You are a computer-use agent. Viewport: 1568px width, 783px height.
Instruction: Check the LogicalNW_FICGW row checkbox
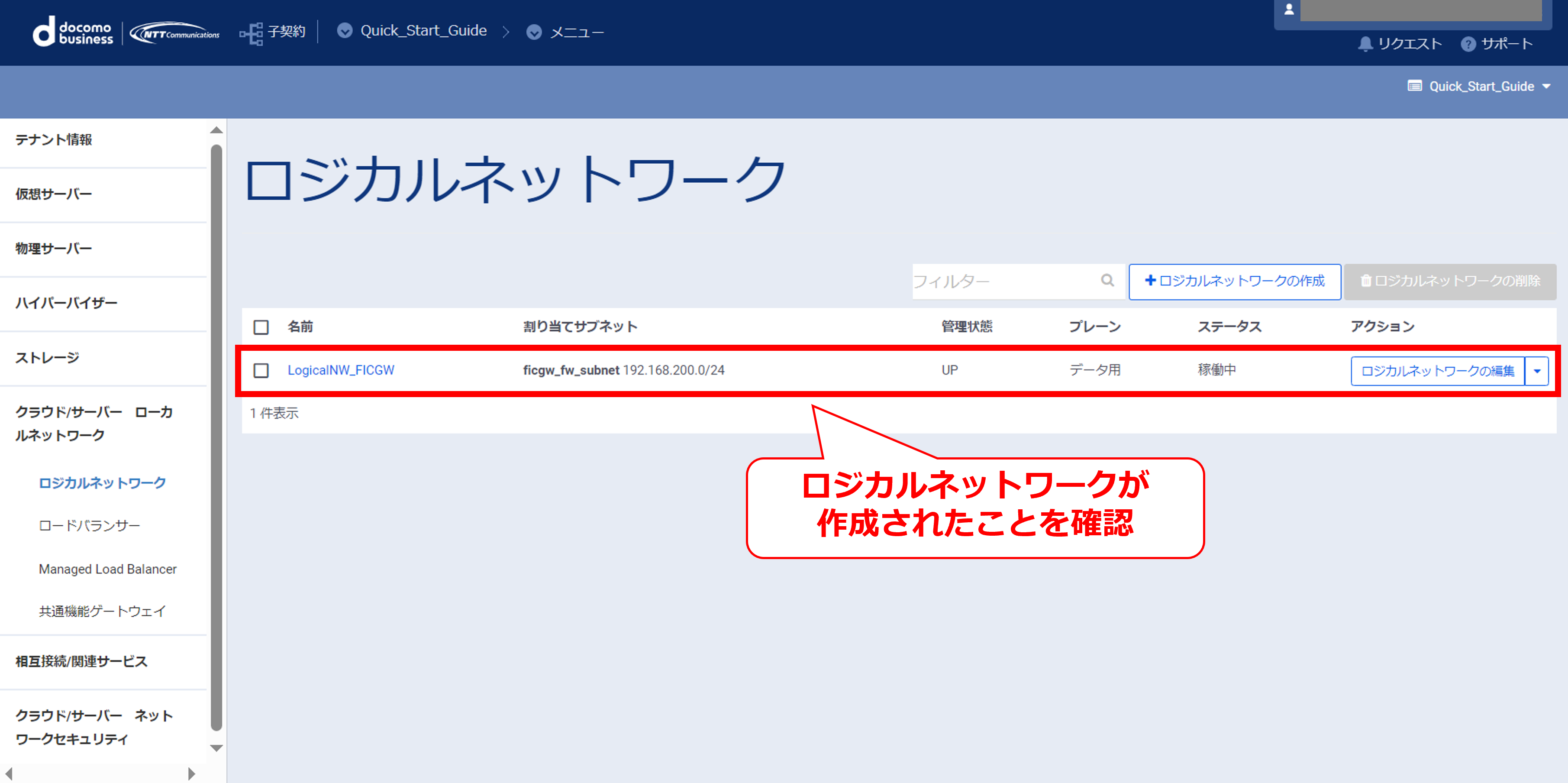click(x=261, y=370)
